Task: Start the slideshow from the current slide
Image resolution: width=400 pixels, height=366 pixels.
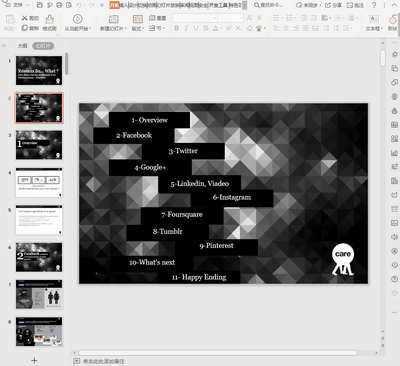Action: click(77, 19)
